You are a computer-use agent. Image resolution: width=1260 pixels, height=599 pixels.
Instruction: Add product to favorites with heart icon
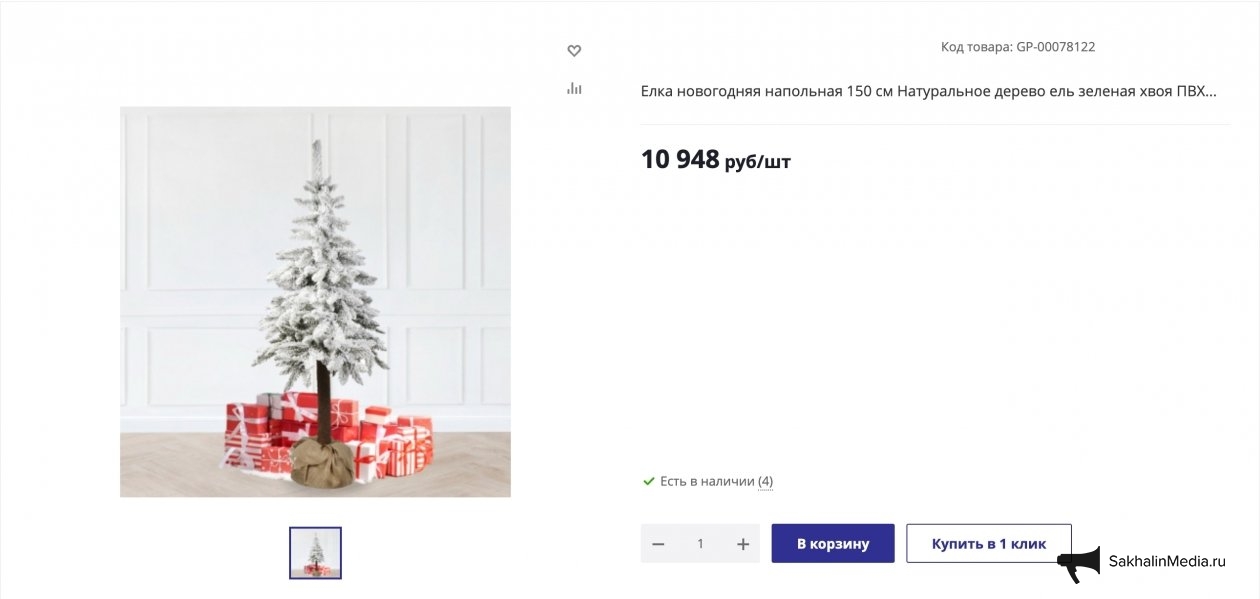click(x=574, y=51)
